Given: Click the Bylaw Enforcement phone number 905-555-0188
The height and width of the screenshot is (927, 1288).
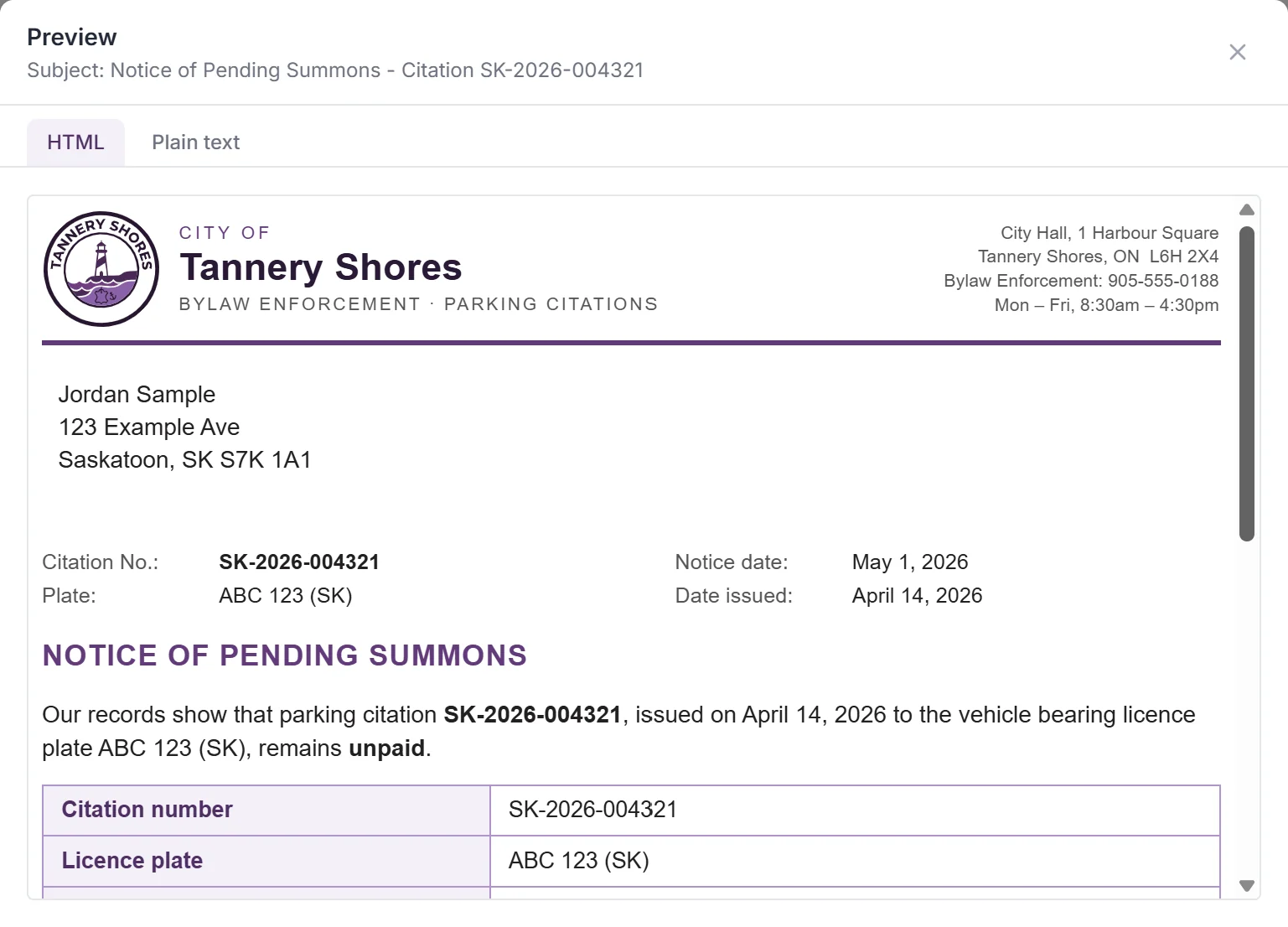Looking at the screenshot, I should coord(1163,281).
